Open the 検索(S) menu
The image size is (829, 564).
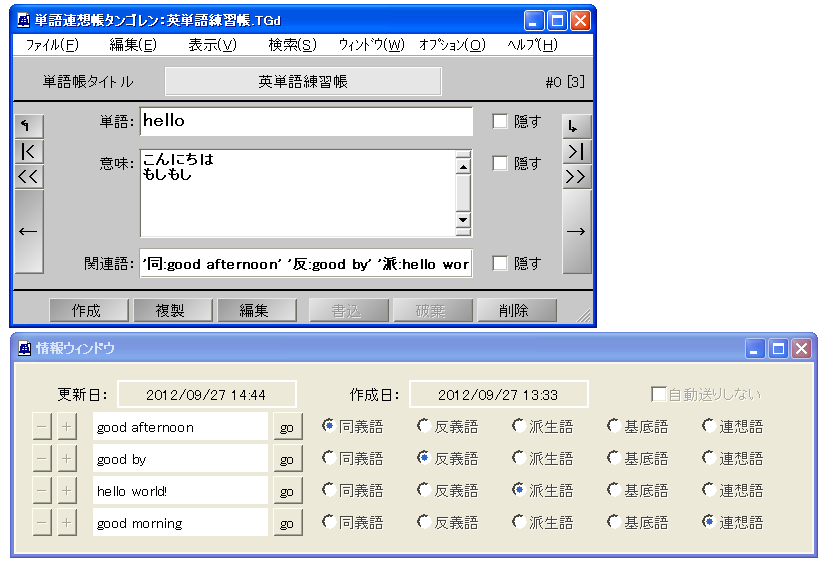tap(292, 45)
